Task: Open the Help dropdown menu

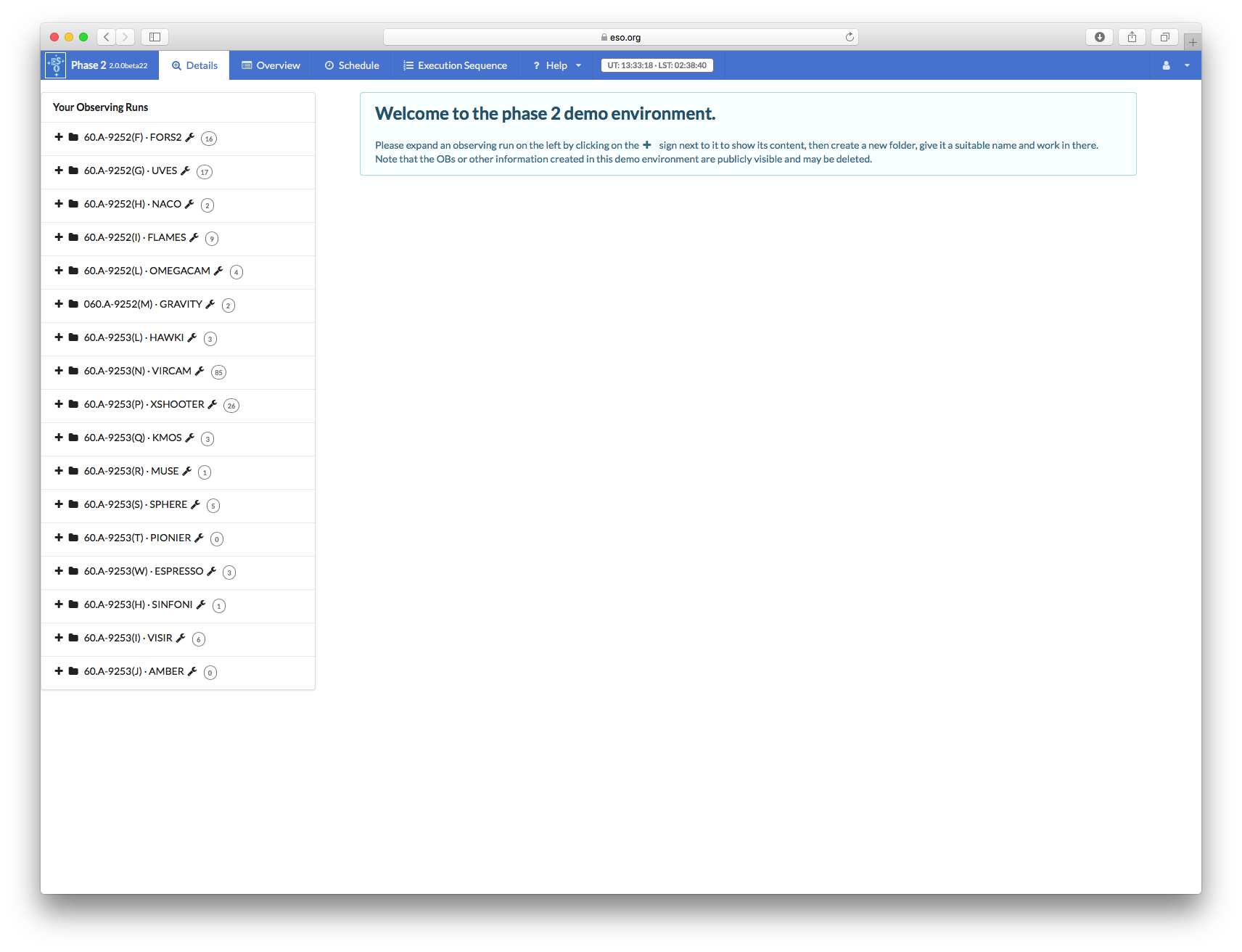Action: [x=557, y=65]
